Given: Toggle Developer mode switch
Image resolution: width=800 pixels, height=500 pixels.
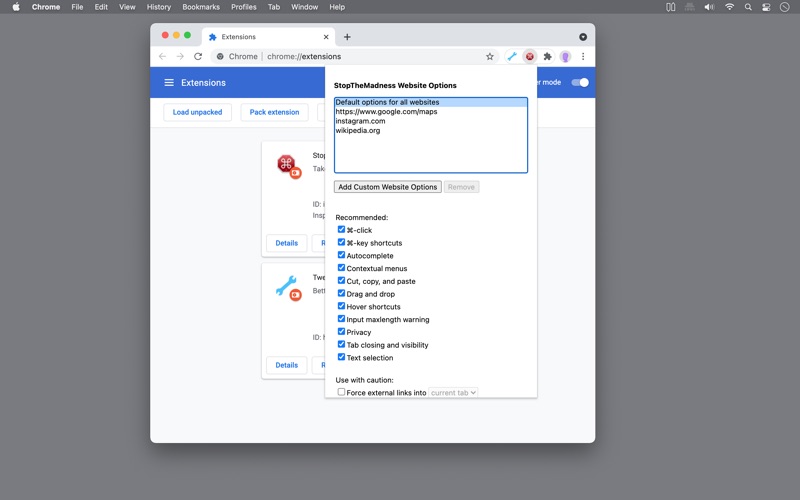Looking at the screenshot, I should coord(580,83).
